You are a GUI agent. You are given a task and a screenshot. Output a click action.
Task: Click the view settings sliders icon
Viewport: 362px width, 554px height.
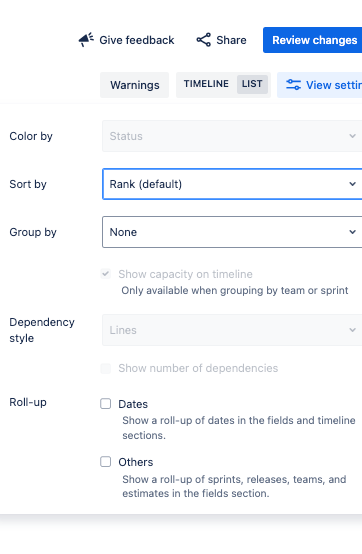click(293, 85)
